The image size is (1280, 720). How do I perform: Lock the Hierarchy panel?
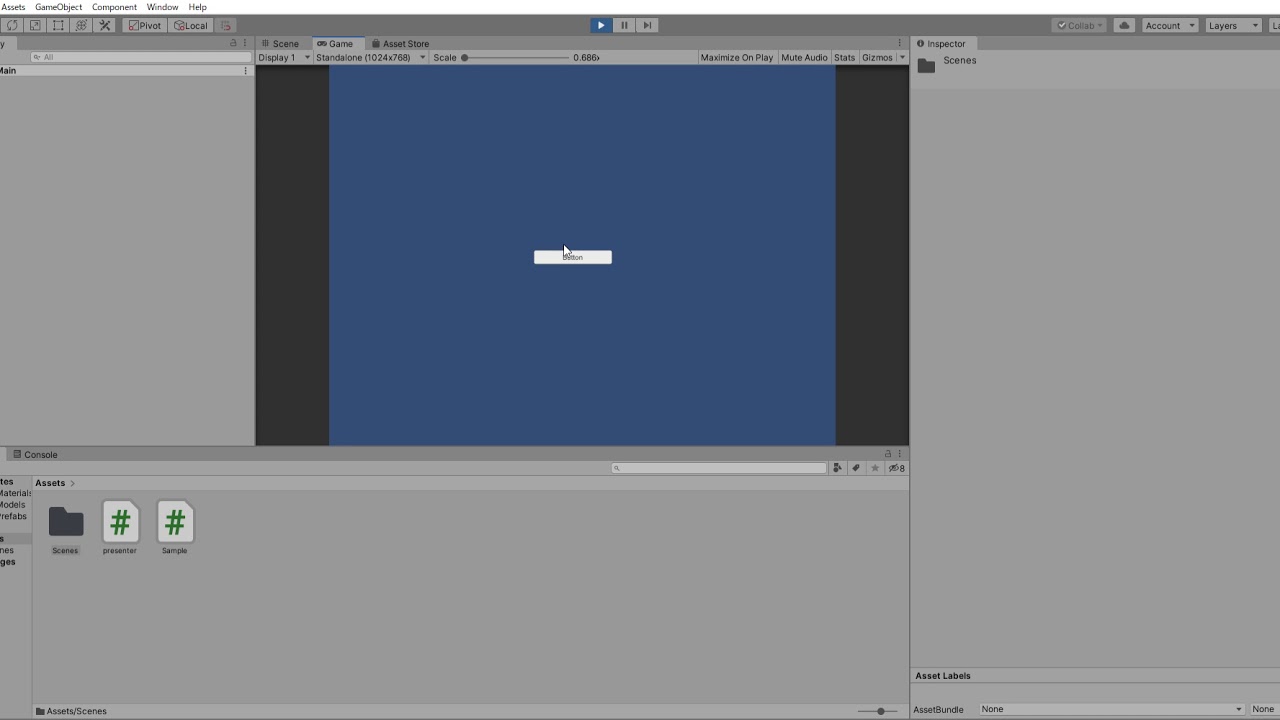click(234, 43)
